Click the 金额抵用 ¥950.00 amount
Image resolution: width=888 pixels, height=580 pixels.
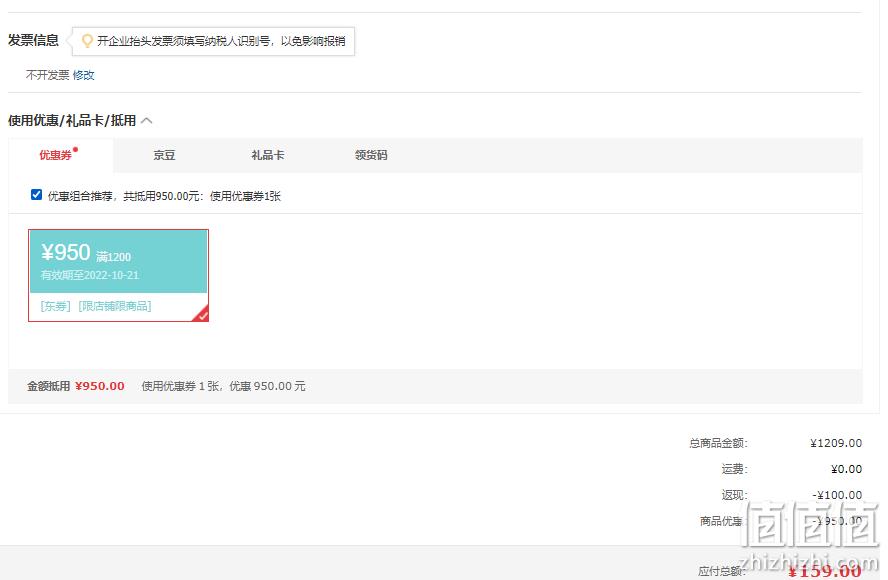[x=100, y=386]
